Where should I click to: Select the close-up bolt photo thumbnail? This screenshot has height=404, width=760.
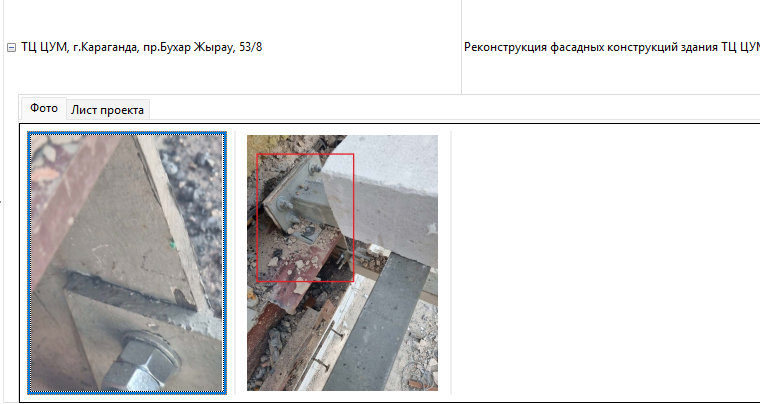point(127,263)
